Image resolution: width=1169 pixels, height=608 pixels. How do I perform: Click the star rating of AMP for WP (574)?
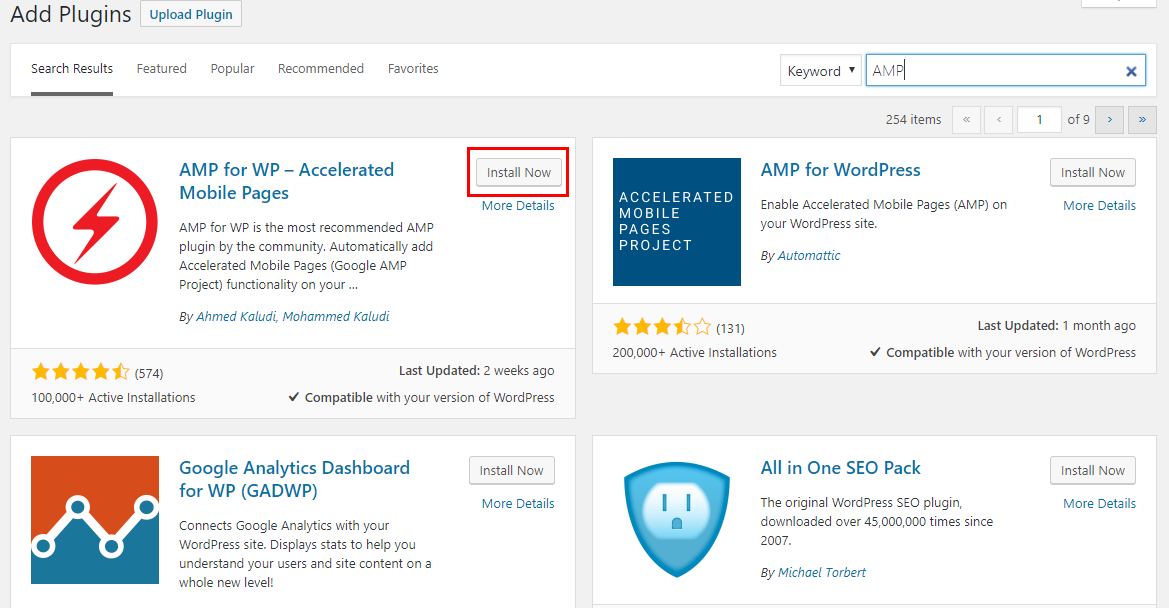[81, 372]
